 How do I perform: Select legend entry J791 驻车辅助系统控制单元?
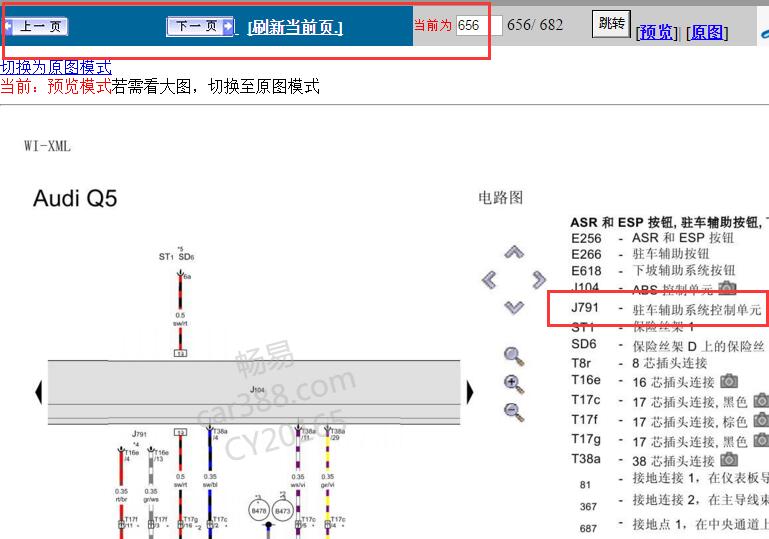[x=666, y=309]
